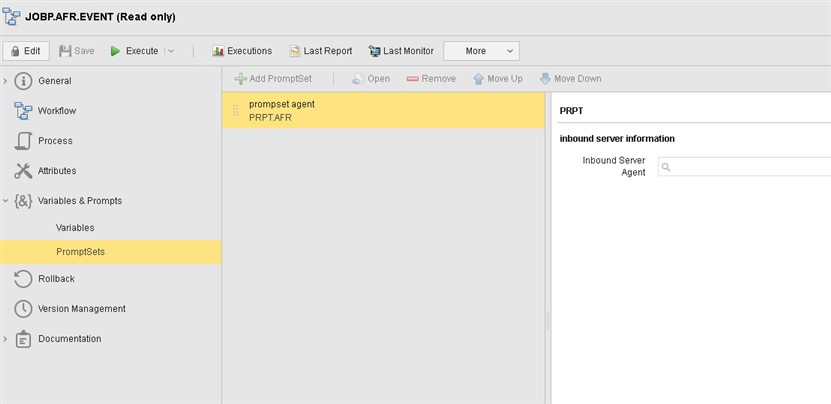Select the prompset agent PRPT.AFR row
The width and height of the screenshot is (831, 404).
[383, 111]
